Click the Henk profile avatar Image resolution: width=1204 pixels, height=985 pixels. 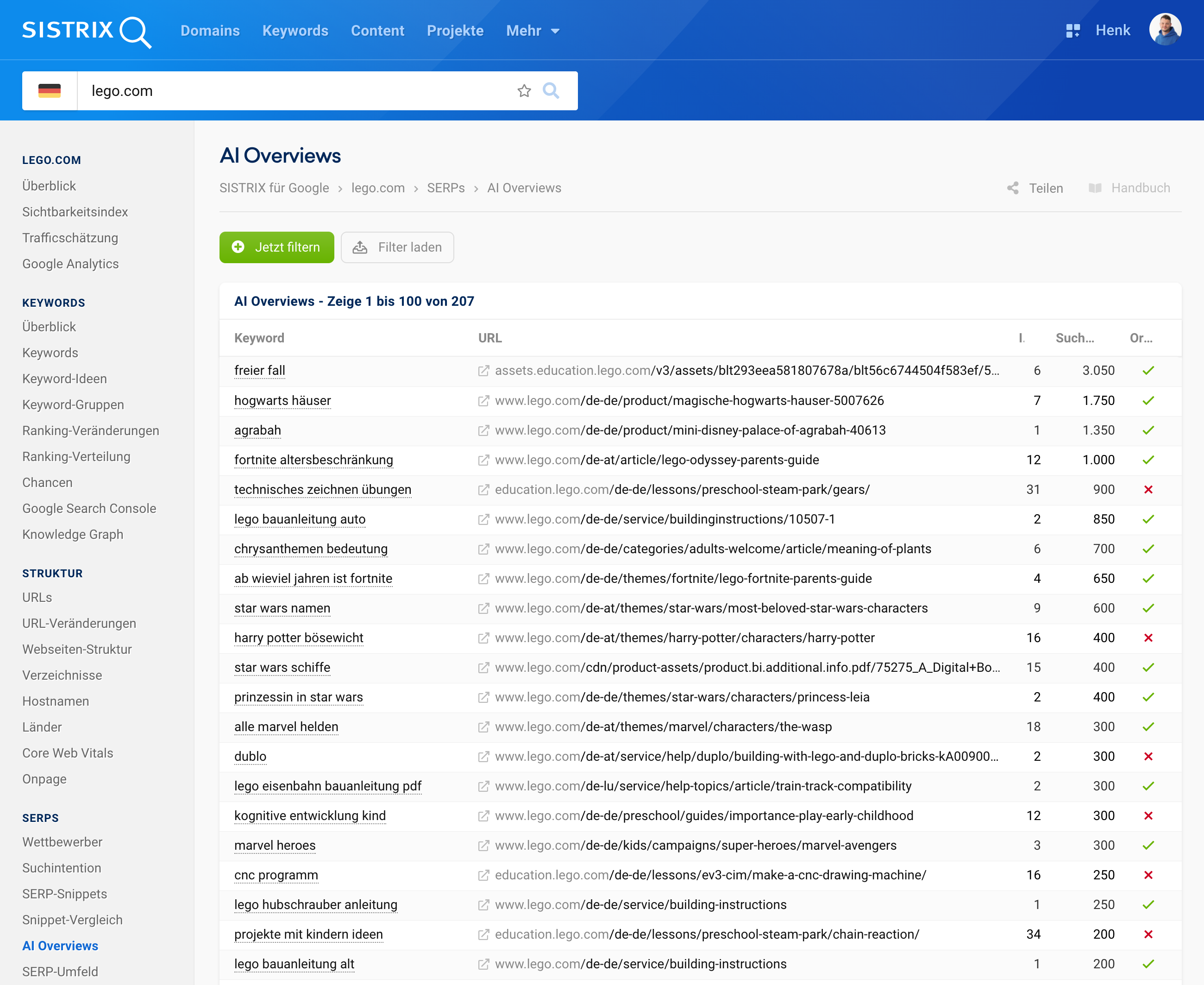(1165, 30)
